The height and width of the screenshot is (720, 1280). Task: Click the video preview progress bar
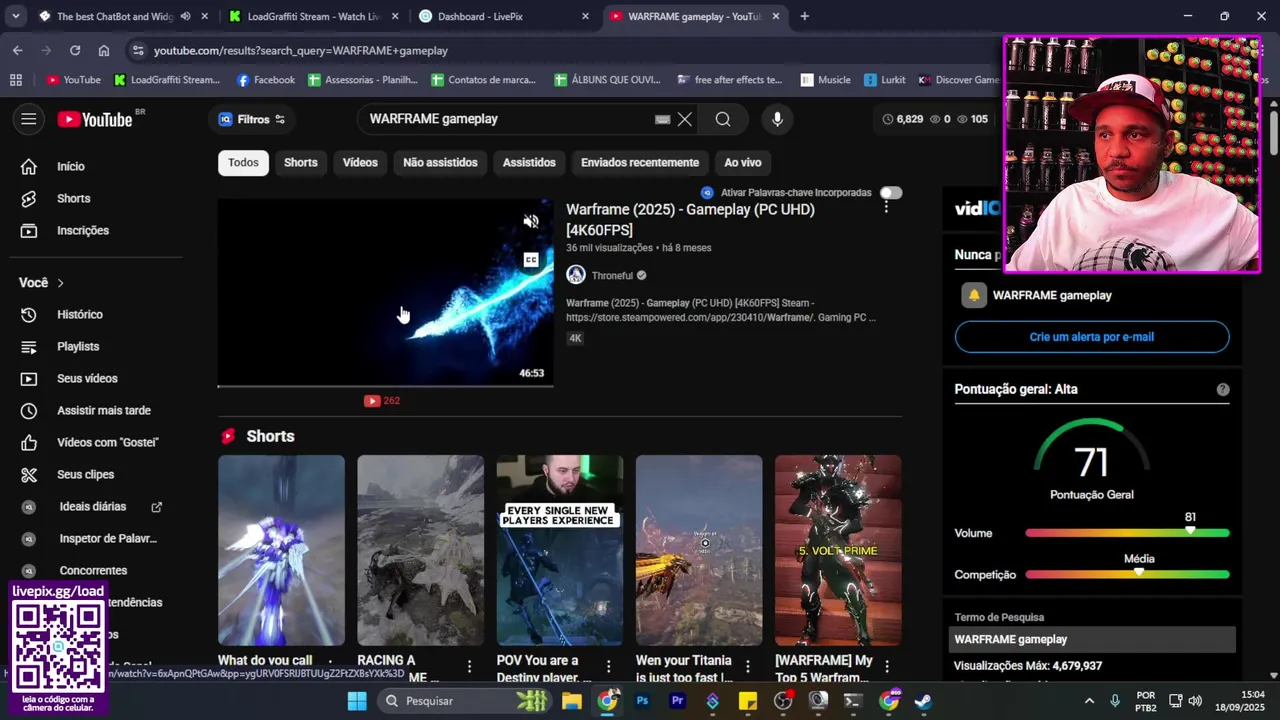point(385,385)
